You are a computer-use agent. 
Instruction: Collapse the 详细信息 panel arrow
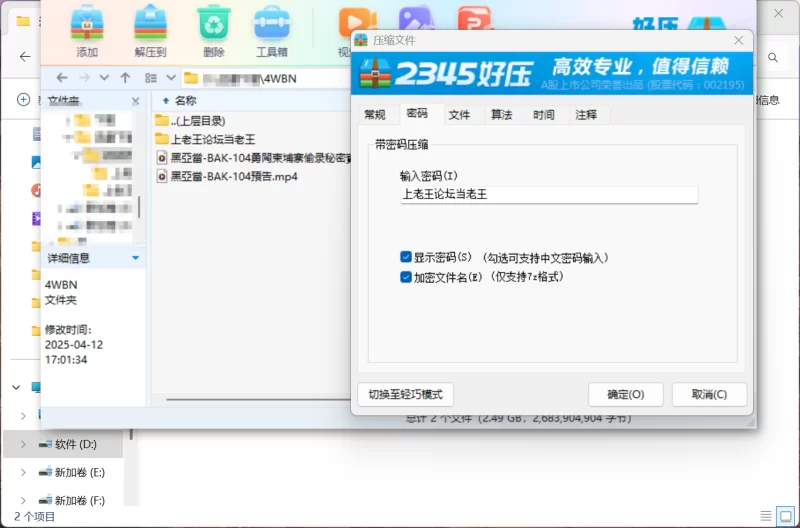coord(135,258)
